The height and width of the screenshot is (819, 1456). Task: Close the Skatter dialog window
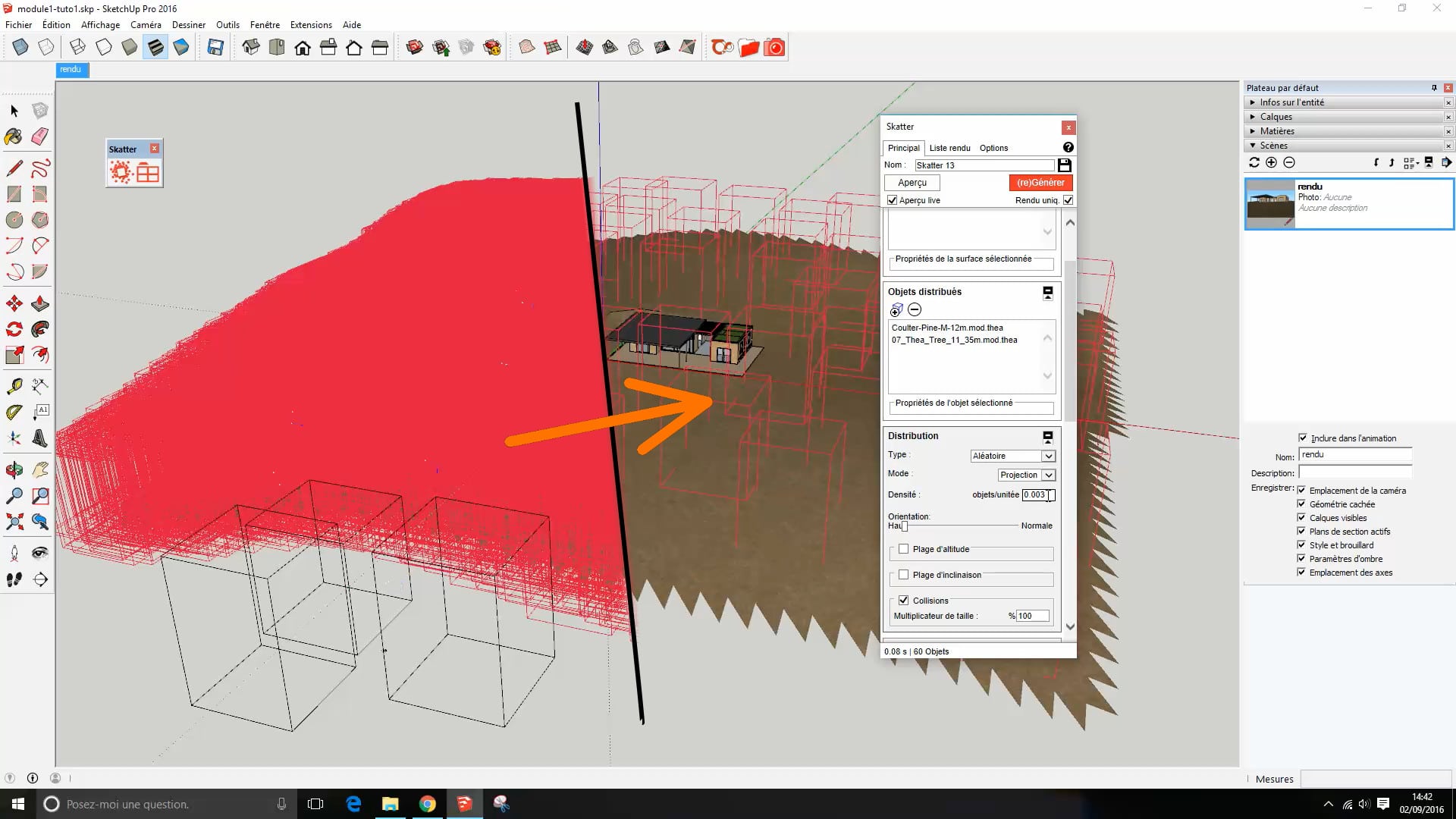point(1068,127)
